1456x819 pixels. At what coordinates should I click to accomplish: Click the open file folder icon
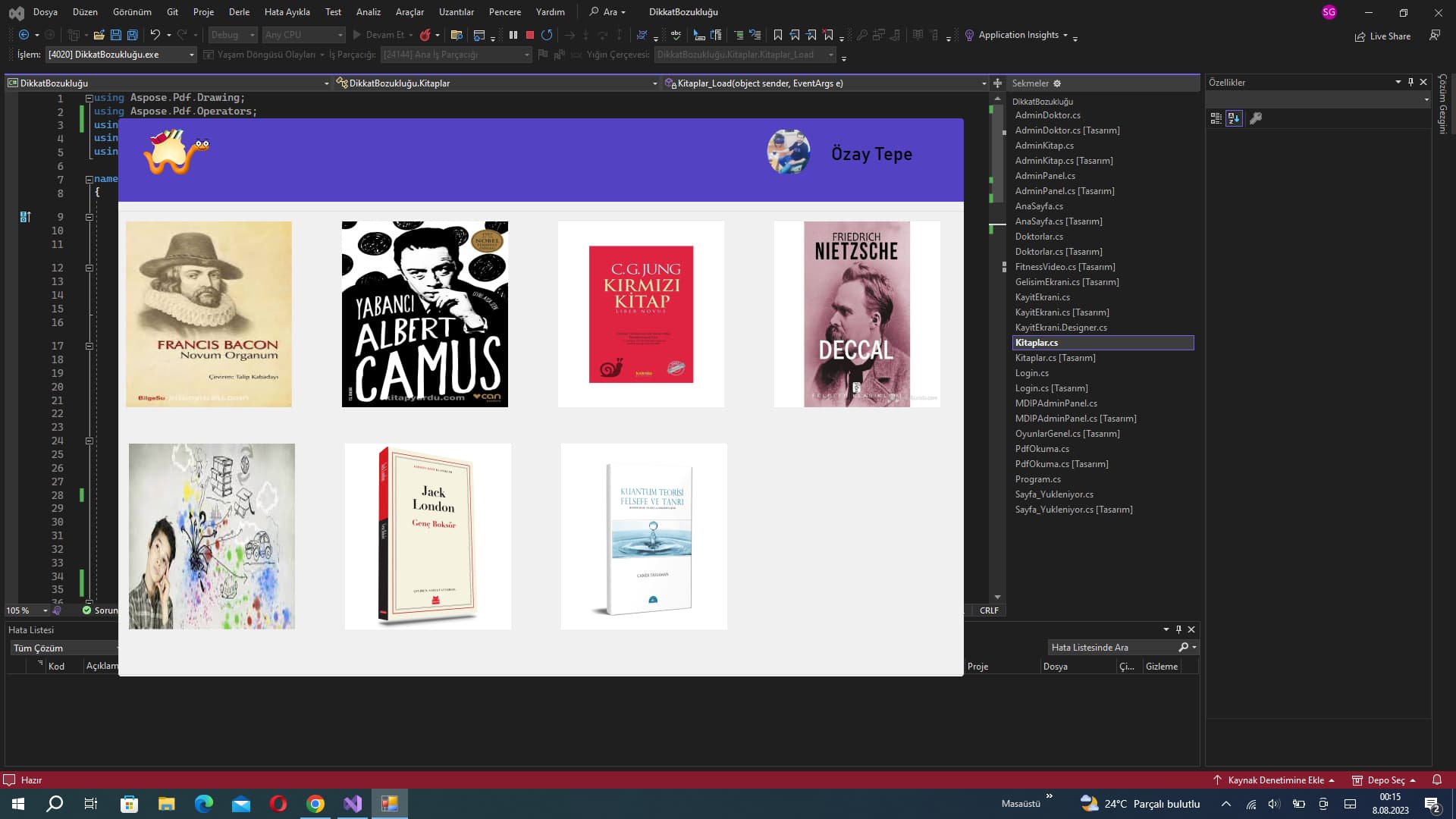tap(99, 35)
